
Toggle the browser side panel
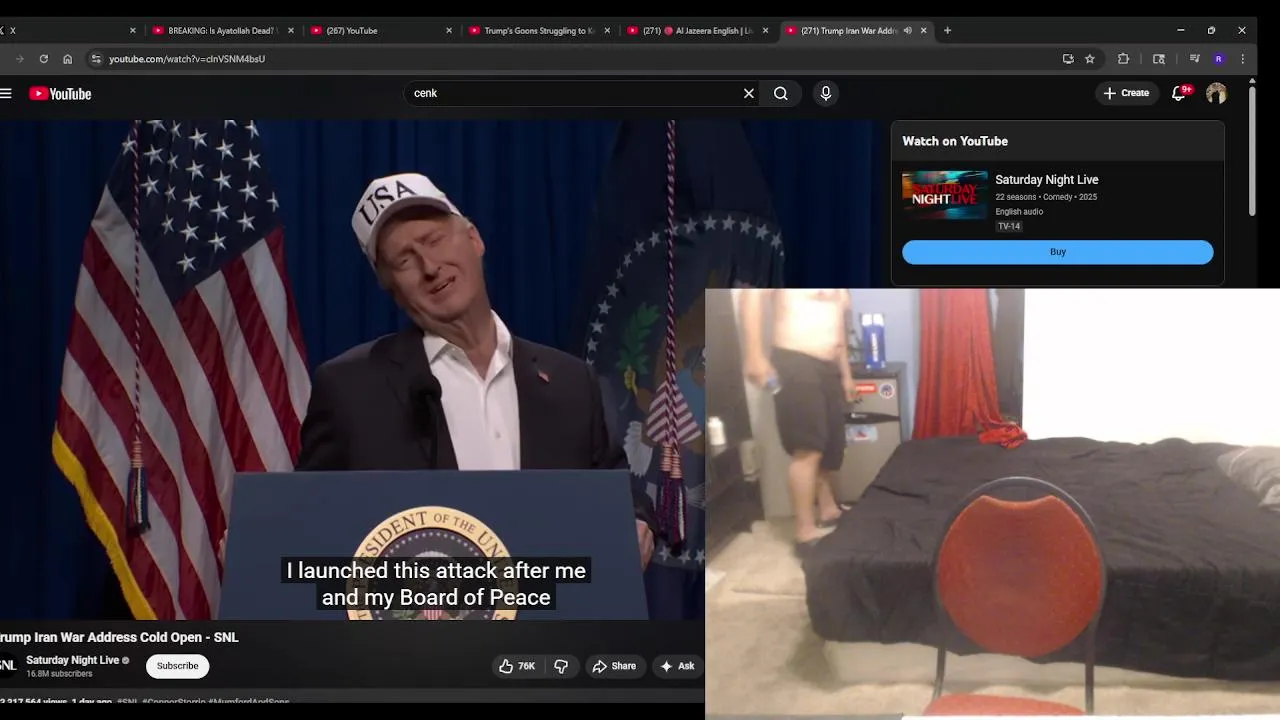pyautogui.click(x=1159, y=59)
